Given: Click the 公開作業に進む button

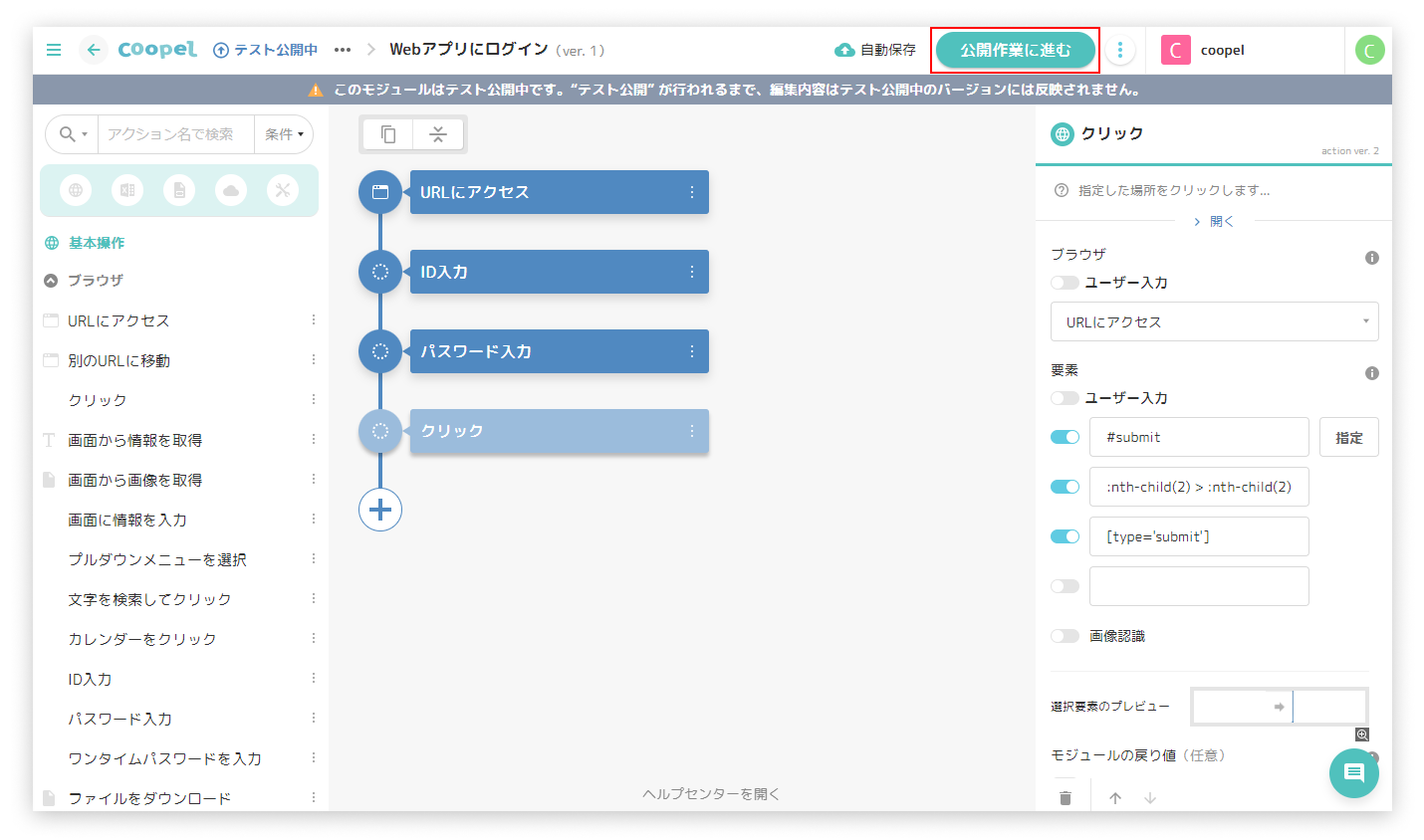Looking at the screenshot, I should point(1015,50).
